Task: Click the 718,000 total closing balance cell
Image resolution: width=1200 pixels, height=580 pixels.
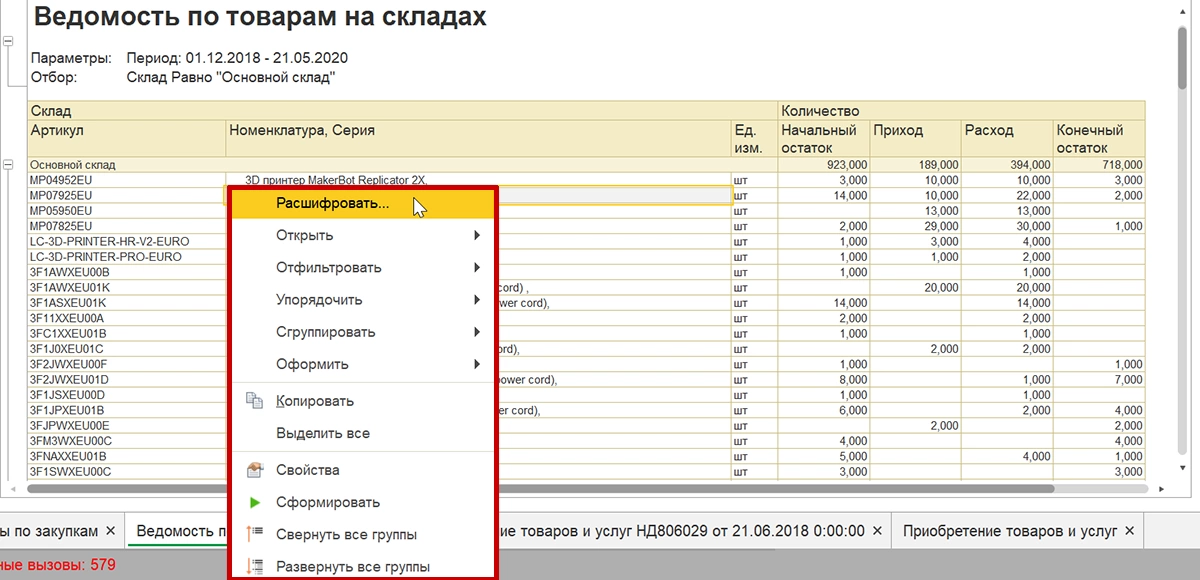Action: coord(1099,164)
